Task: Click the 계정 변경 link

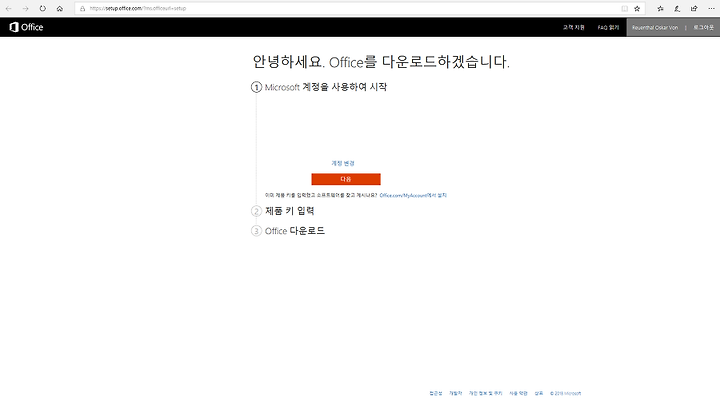Action: point(343,163)
